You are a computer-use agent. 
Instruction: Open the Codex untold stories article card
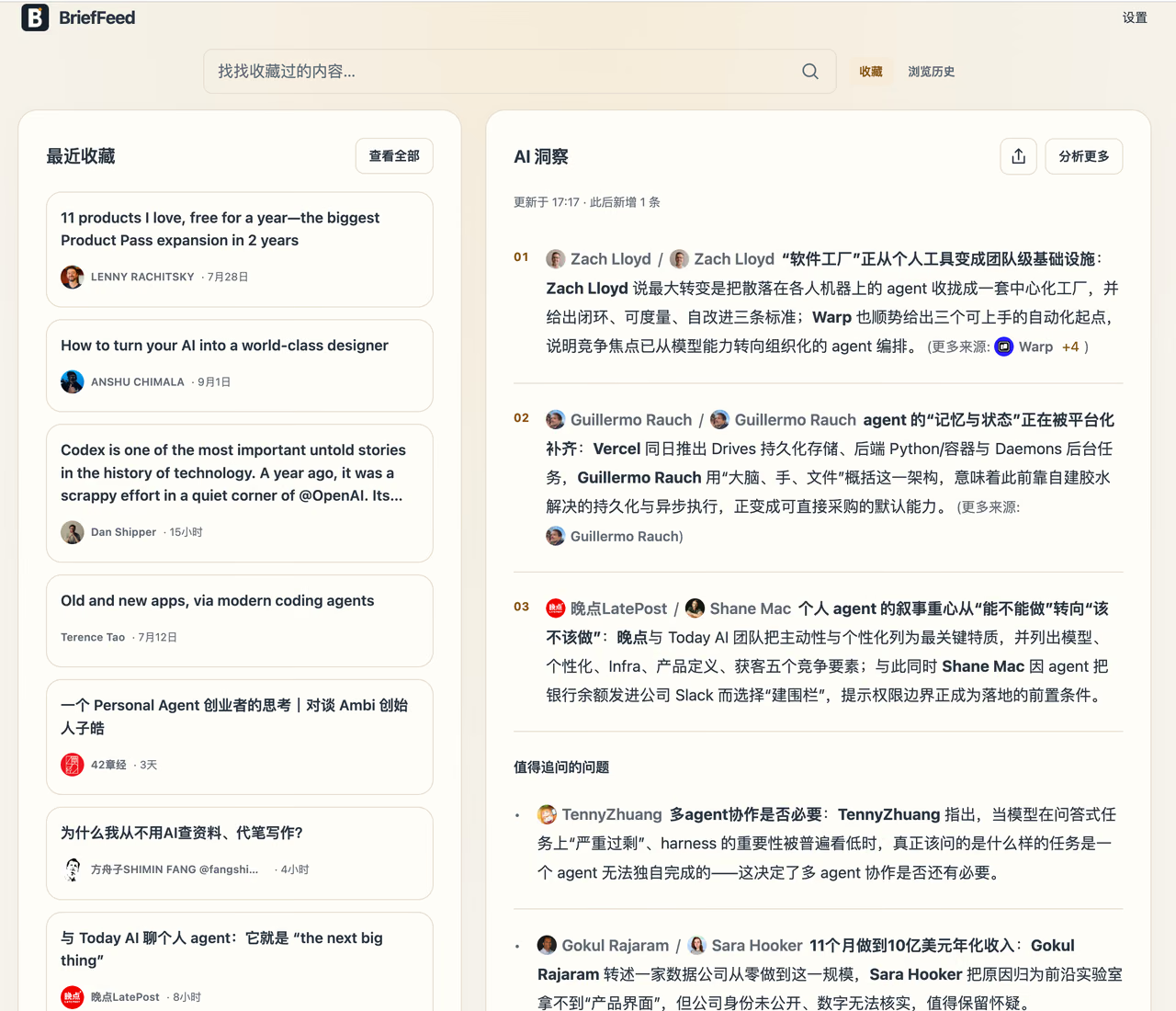point(240,494)
